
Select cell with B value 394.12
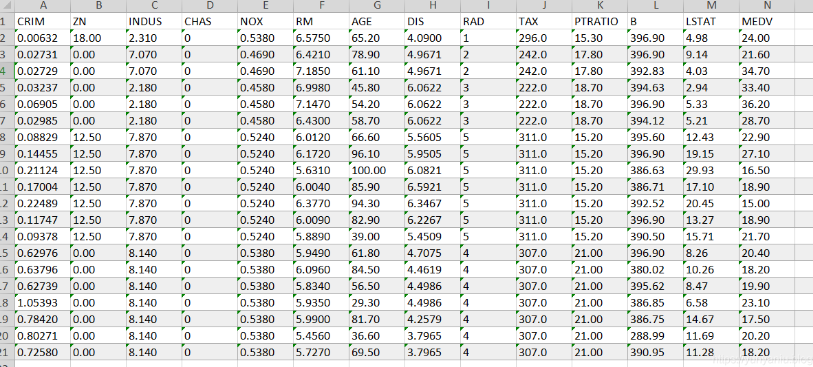point(656,121)
